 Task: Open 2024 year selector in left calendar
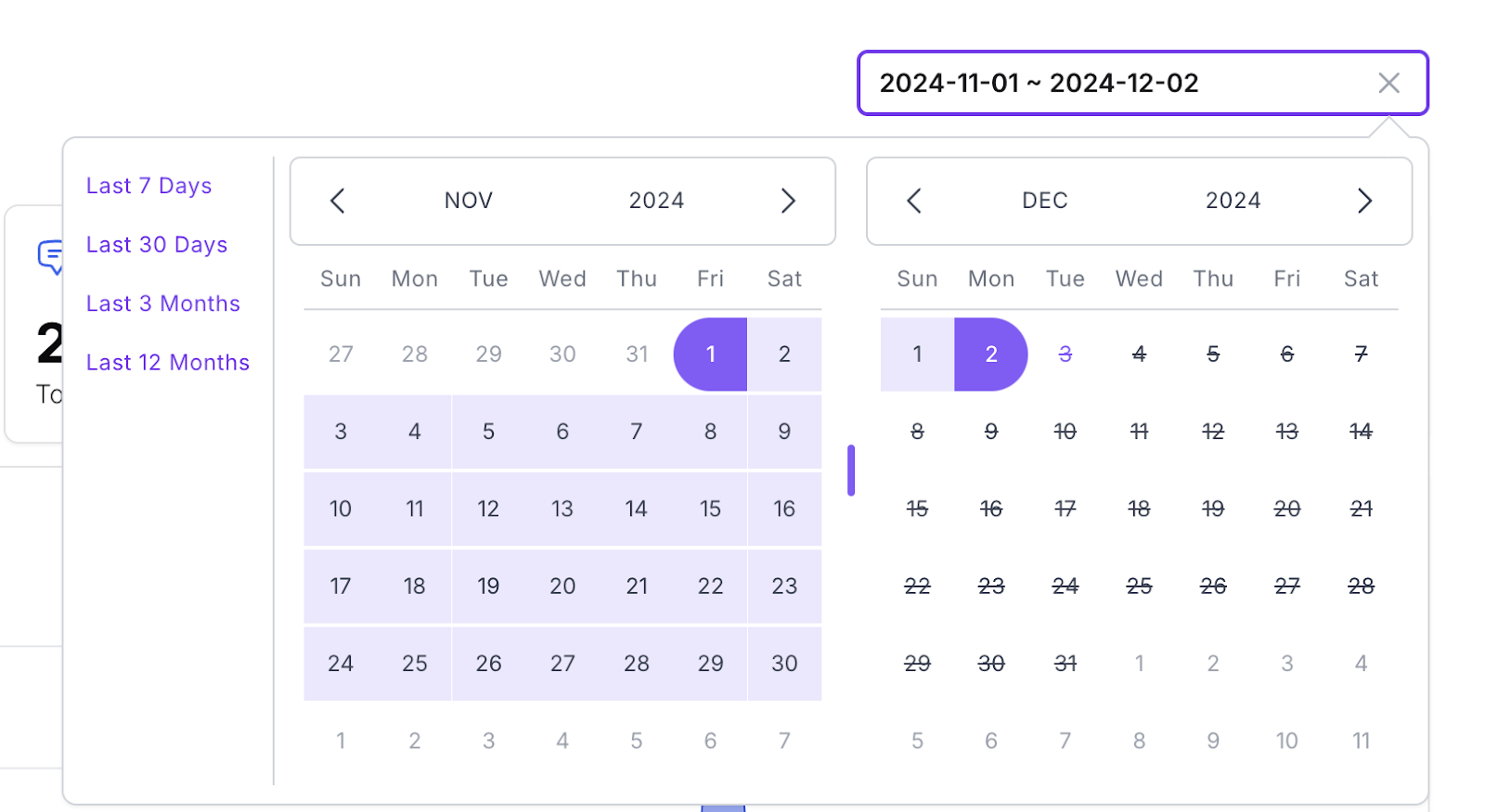(656, 200)
